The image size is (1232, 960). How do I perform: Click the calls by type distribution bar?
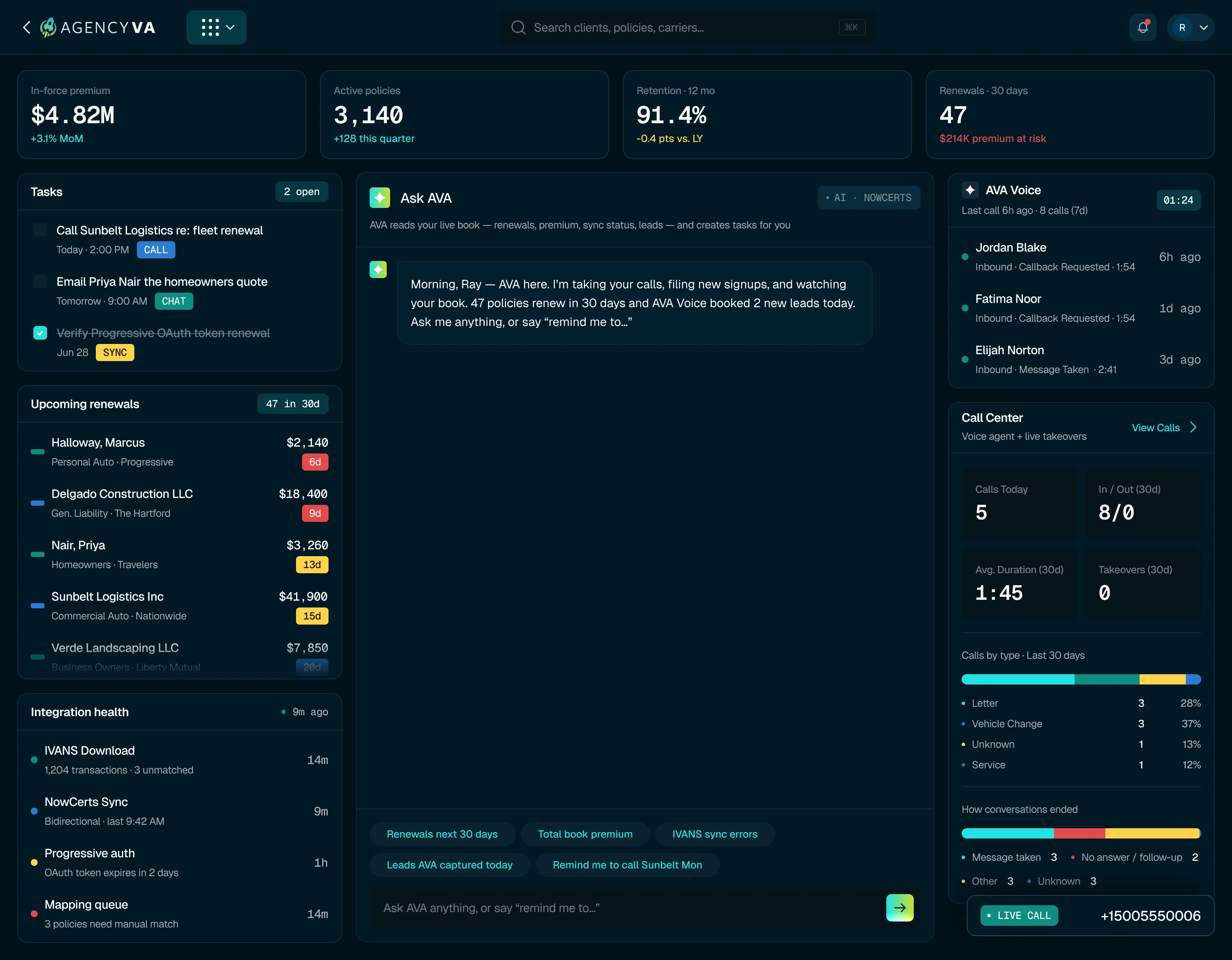pyautogui.click(x=1081, y=679)
